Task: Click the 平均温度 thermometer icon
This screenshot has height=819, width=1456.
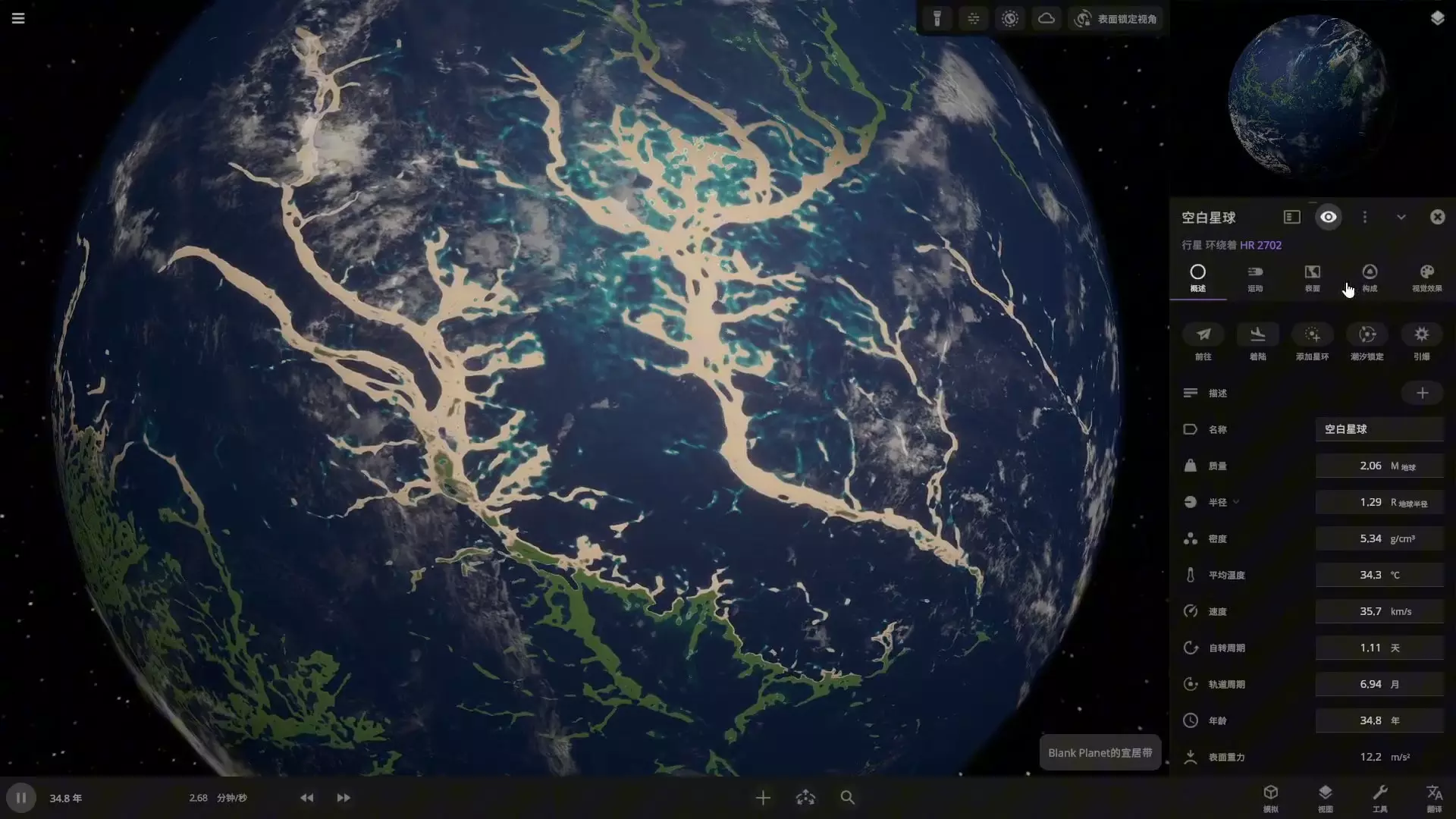Action: 1191,575
